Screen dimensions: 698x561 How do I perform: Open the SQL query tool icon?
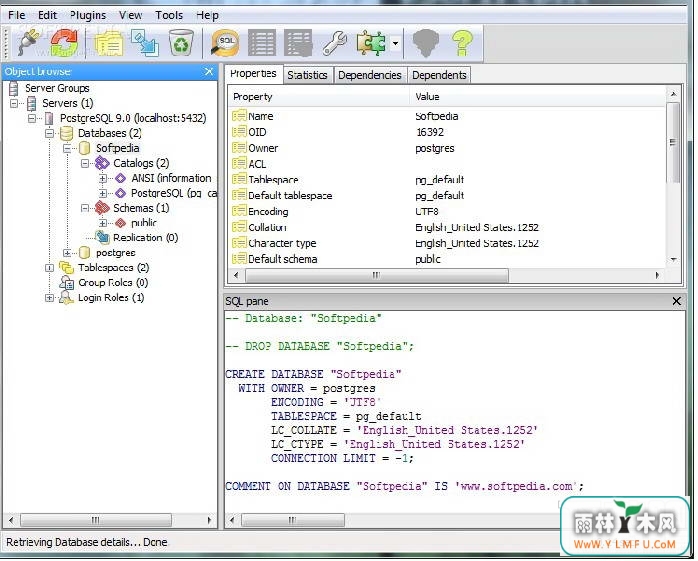point(225,43)
